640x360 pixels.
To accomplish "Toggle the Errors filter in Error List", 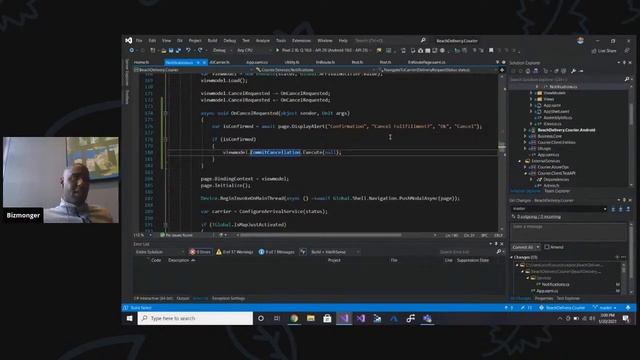I will [x=200, y=252].
